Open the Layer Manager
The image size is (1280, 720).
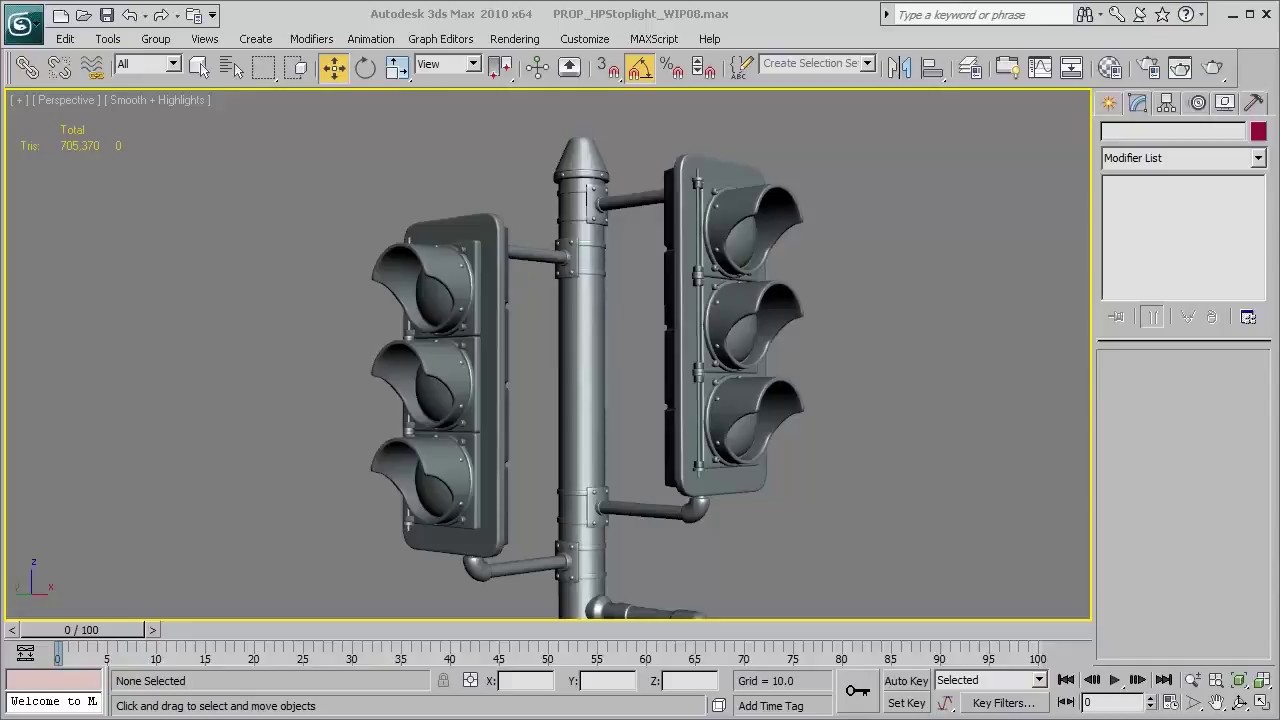click(970, 68)
